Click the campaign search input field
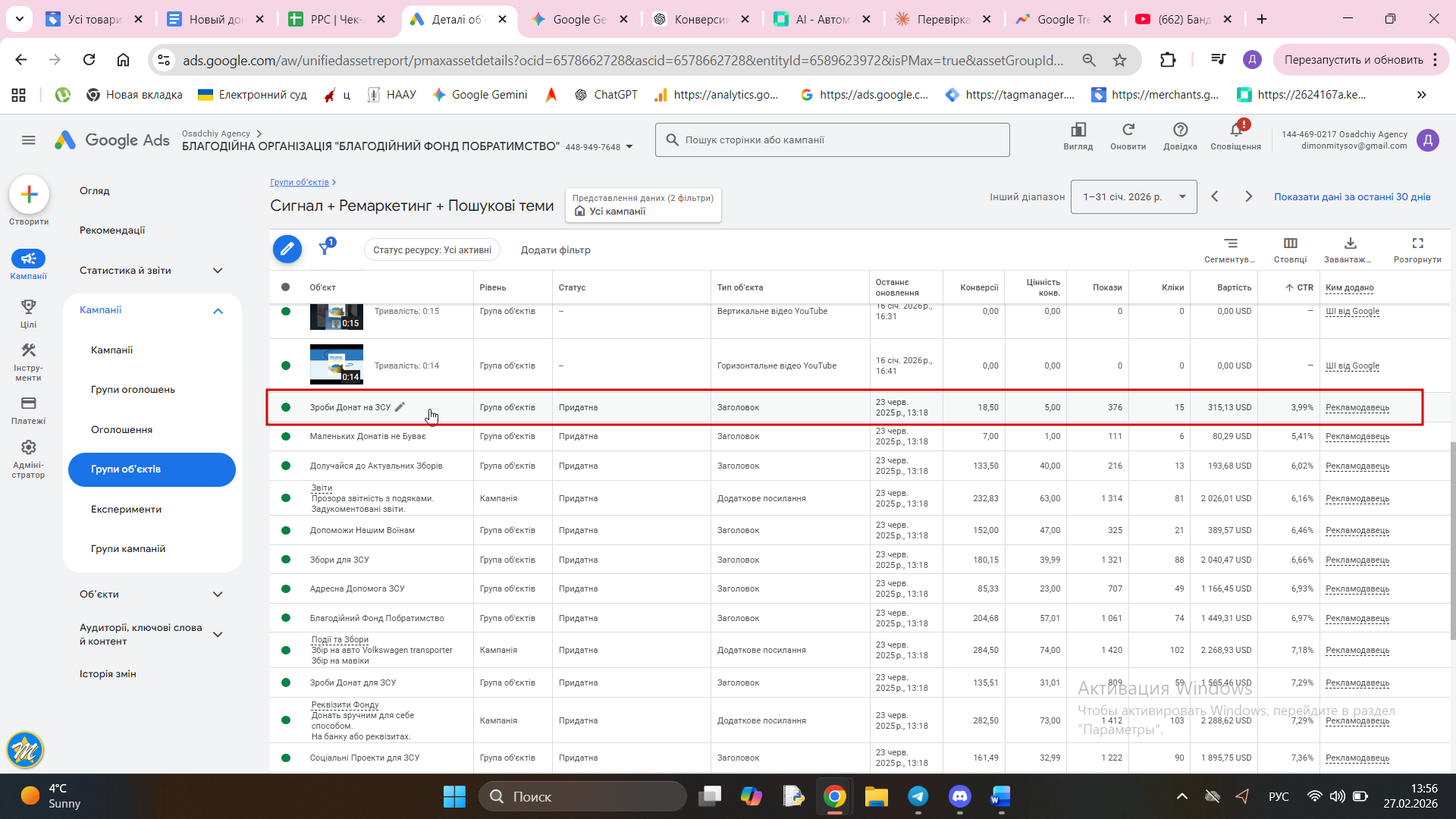 click(x=832, y=140)
